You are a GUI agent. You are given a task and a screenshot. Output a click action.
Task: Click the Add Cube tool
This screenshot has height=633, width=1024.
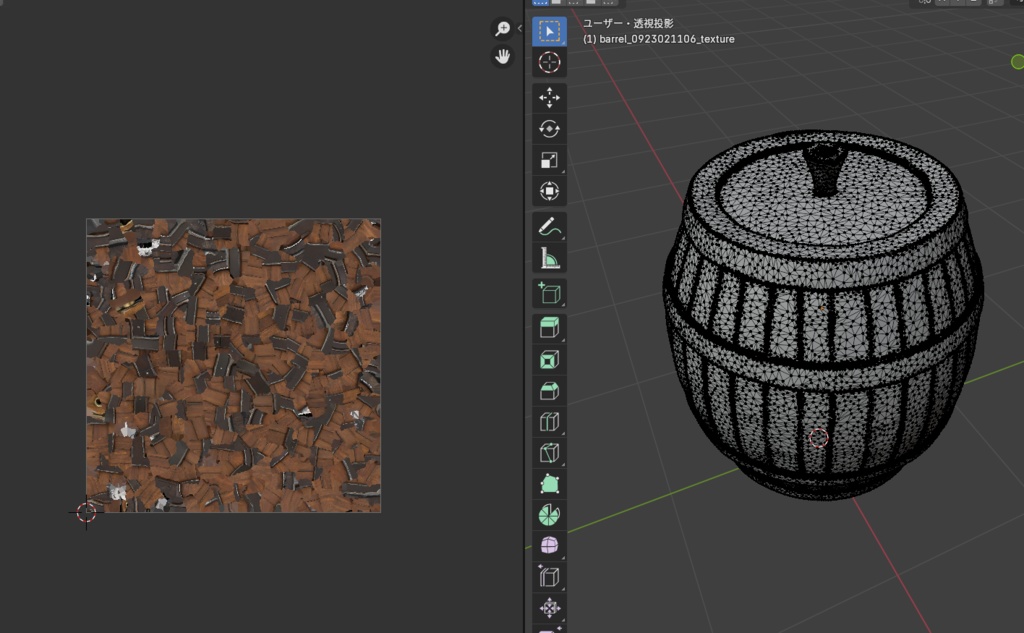549,293
